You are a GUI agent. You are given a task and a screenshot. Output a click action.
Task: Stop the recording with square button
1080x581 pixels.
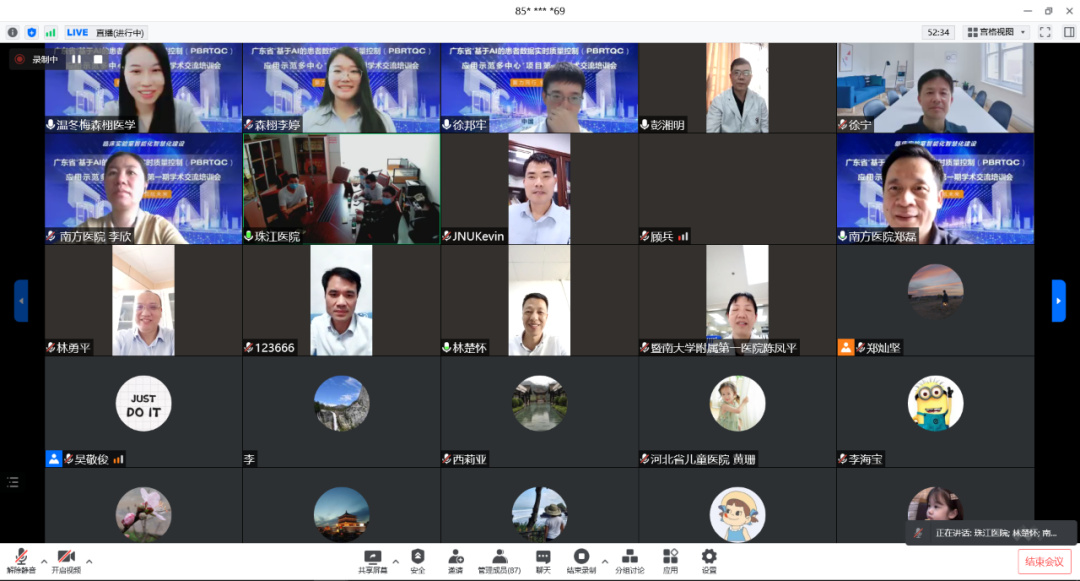tap(97, 59)
